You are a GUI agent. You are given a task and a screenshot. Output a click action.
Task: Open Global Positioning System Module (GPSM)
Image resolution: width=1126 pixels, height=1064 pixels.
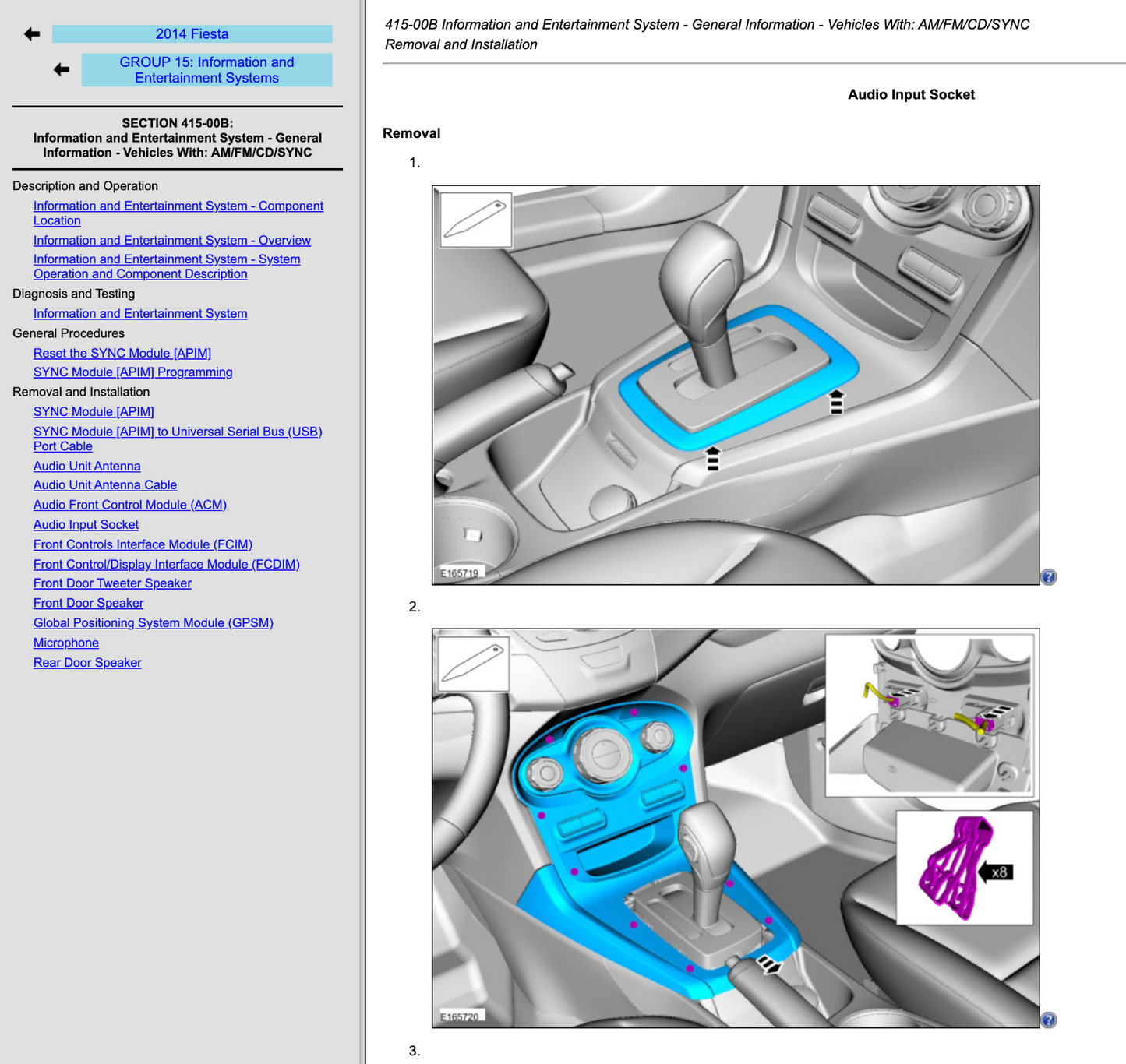[x=153, y=623]
